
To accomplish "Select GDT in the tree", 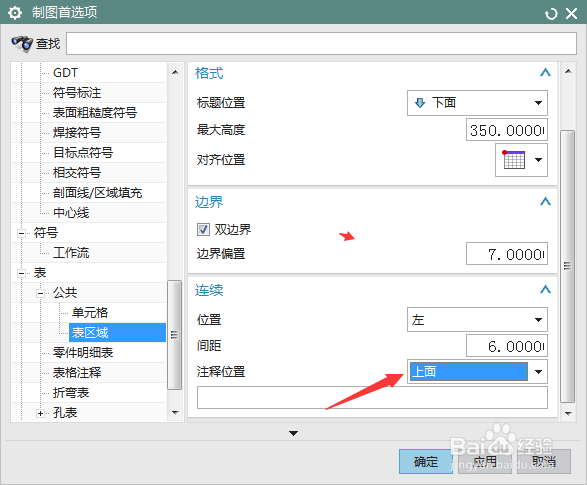I will click(x=66, y=73).
